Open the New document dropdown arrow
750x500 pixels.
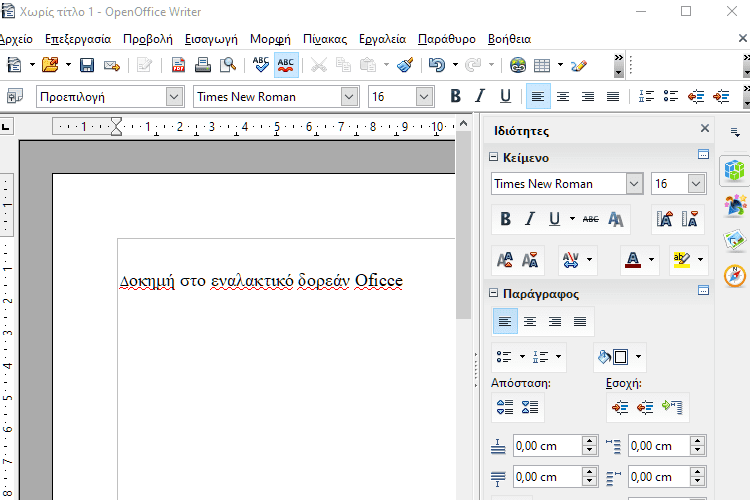[32, 65]
